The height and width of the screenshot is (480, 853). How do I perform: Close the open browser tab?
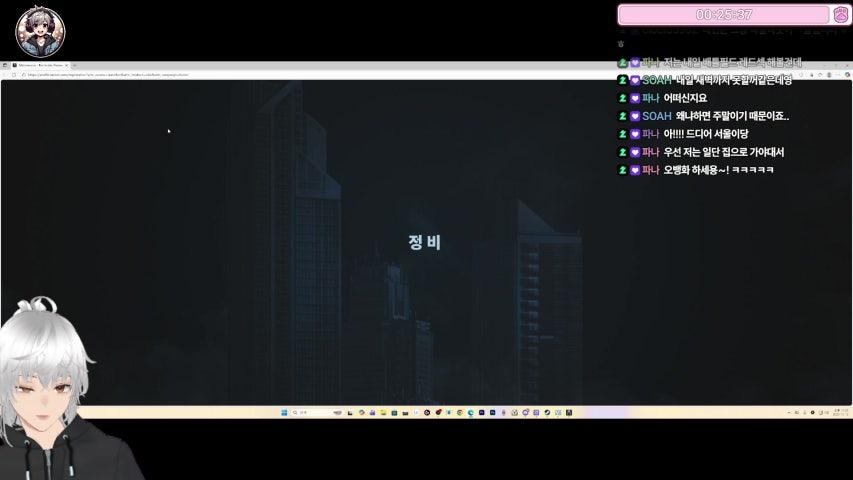(x=66, y=65)
